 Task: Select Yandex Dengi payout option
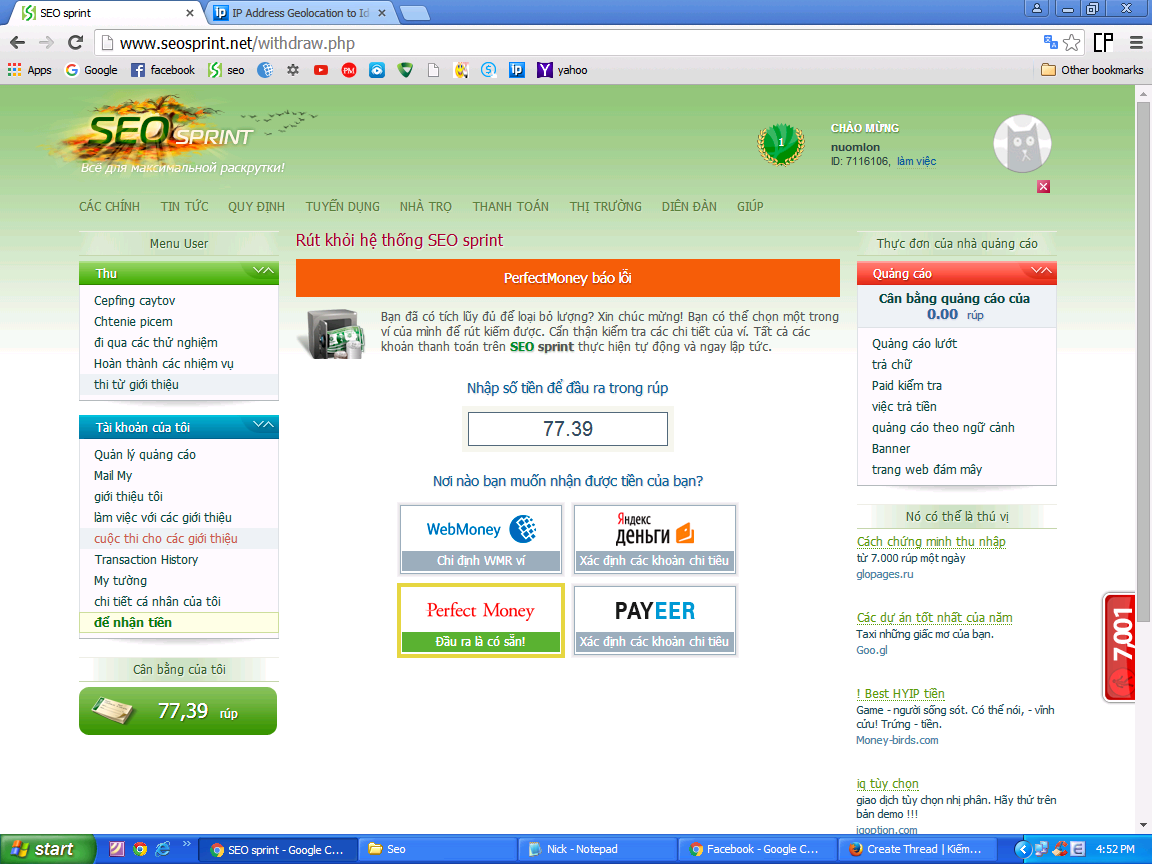[654, 539]
